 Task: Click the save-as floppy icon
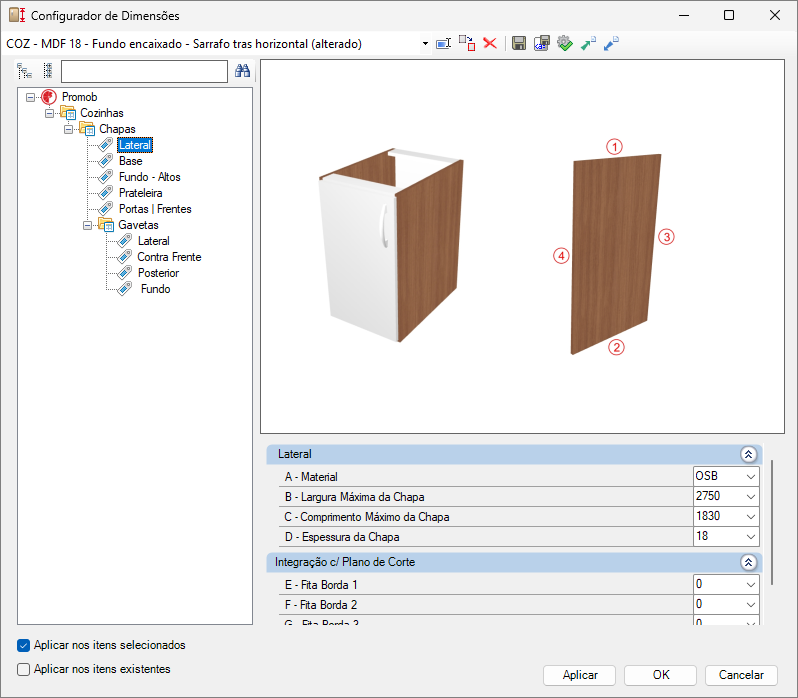pyautogui.click(x=542, y=43)
